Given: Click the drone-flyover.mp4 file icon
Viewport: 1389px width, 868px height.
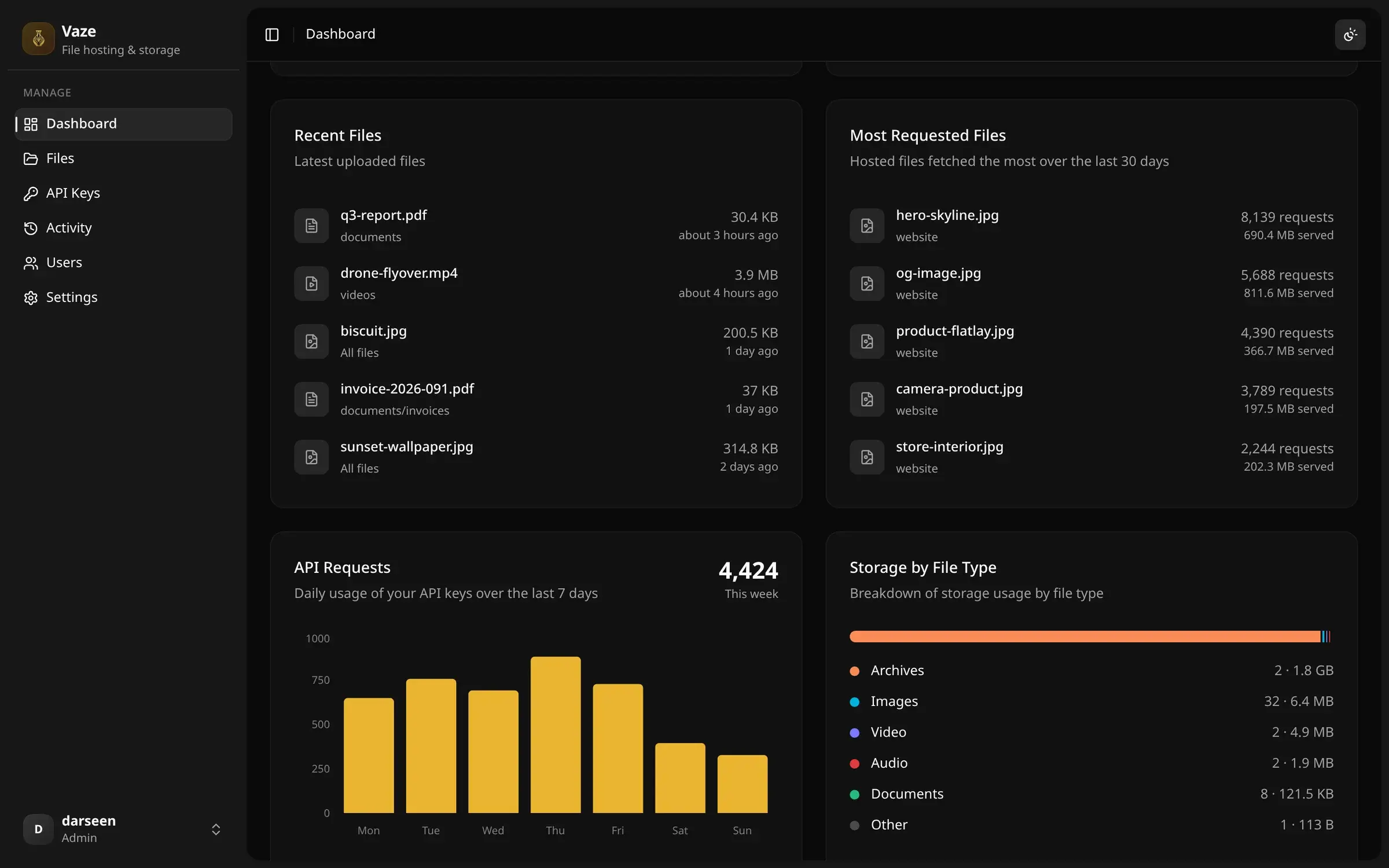Looking at the screenshot, I should pyautogui.click(x=311, y=284).
